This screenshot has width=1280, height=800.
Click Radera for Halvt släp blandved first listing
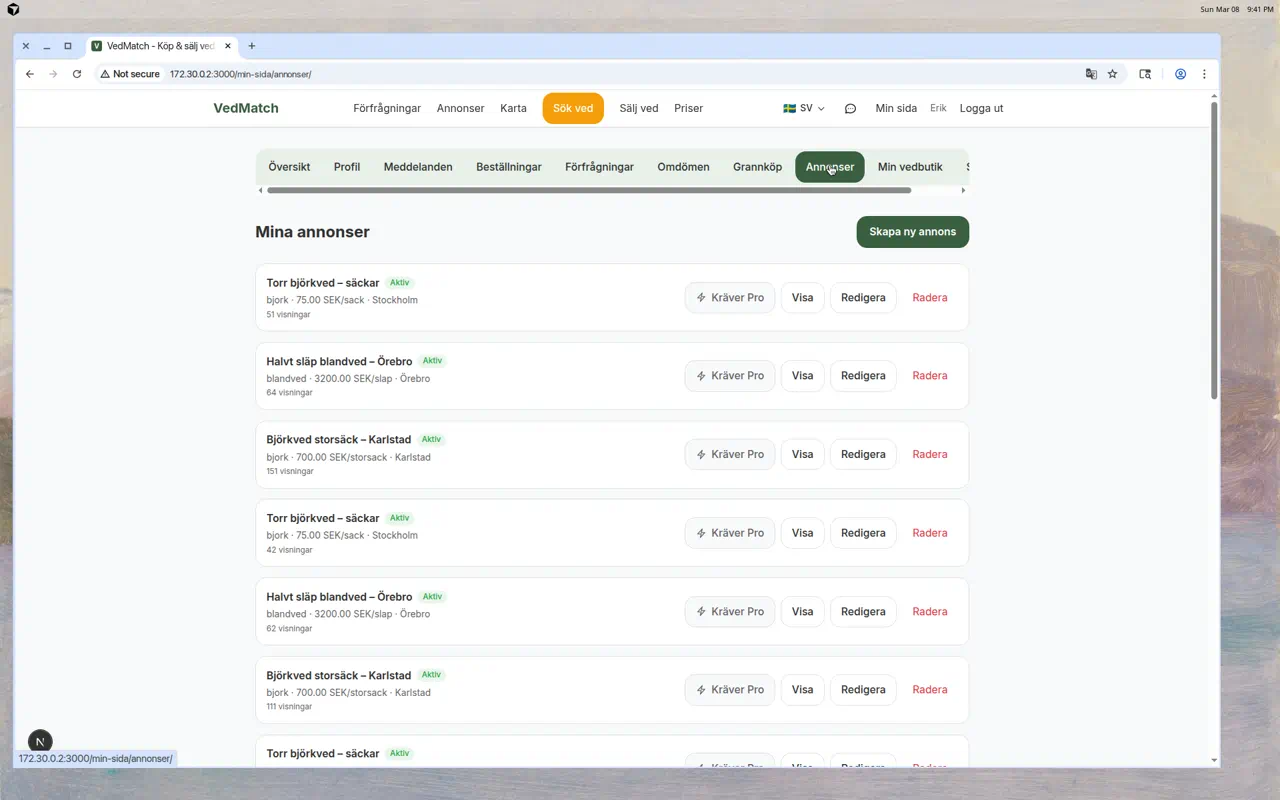coord(929,376)
